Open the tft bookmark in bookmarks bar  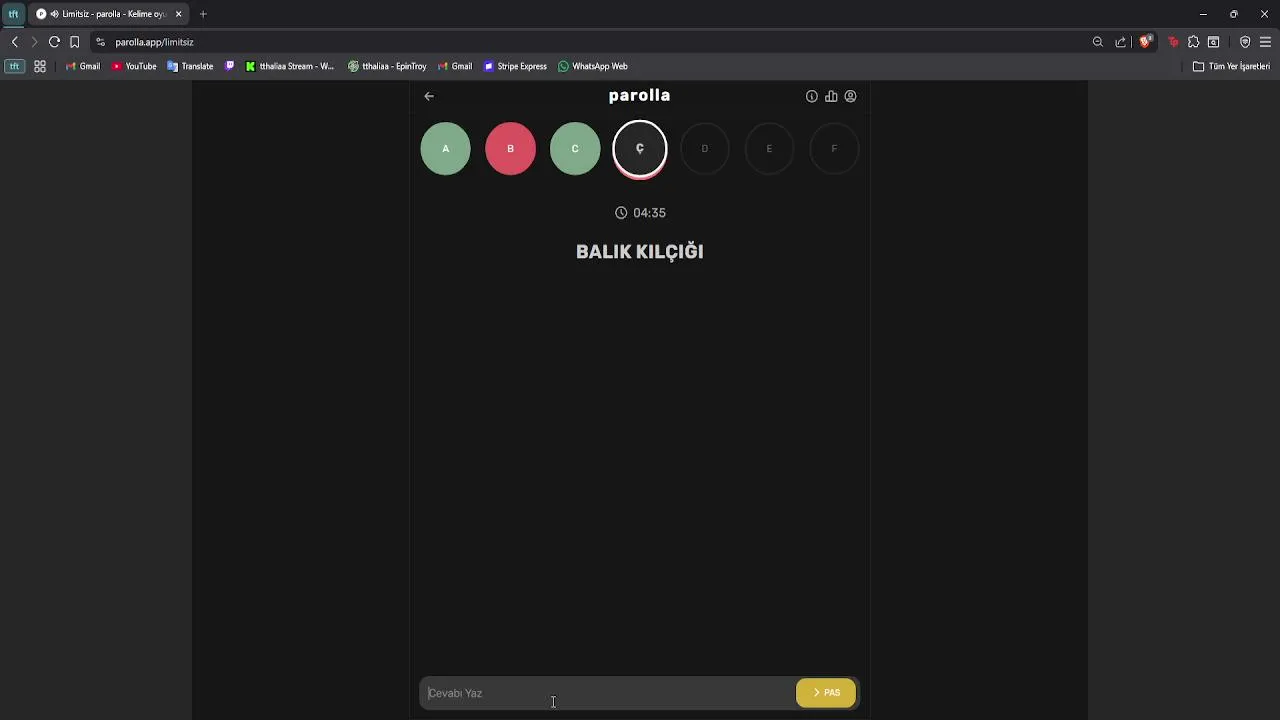click(x=14, y=66)
